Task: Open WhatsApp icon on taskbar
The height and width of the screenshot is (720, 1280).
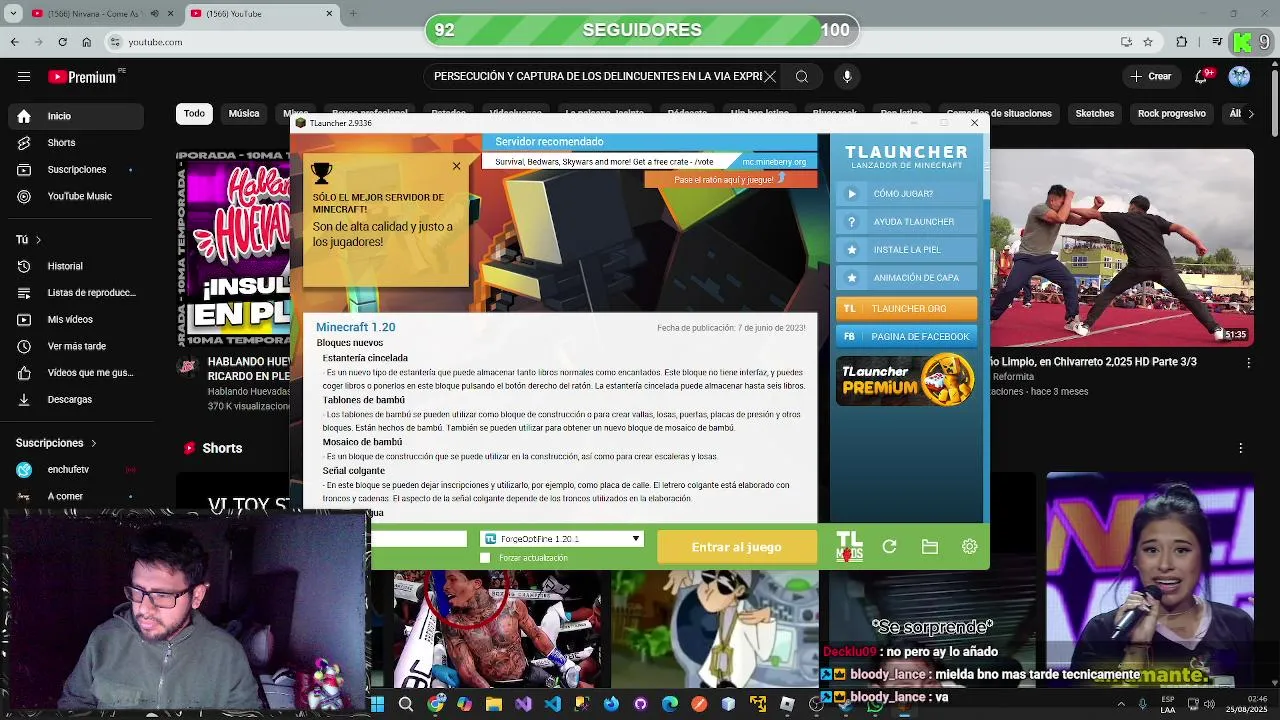Action: tap(875, 704)
